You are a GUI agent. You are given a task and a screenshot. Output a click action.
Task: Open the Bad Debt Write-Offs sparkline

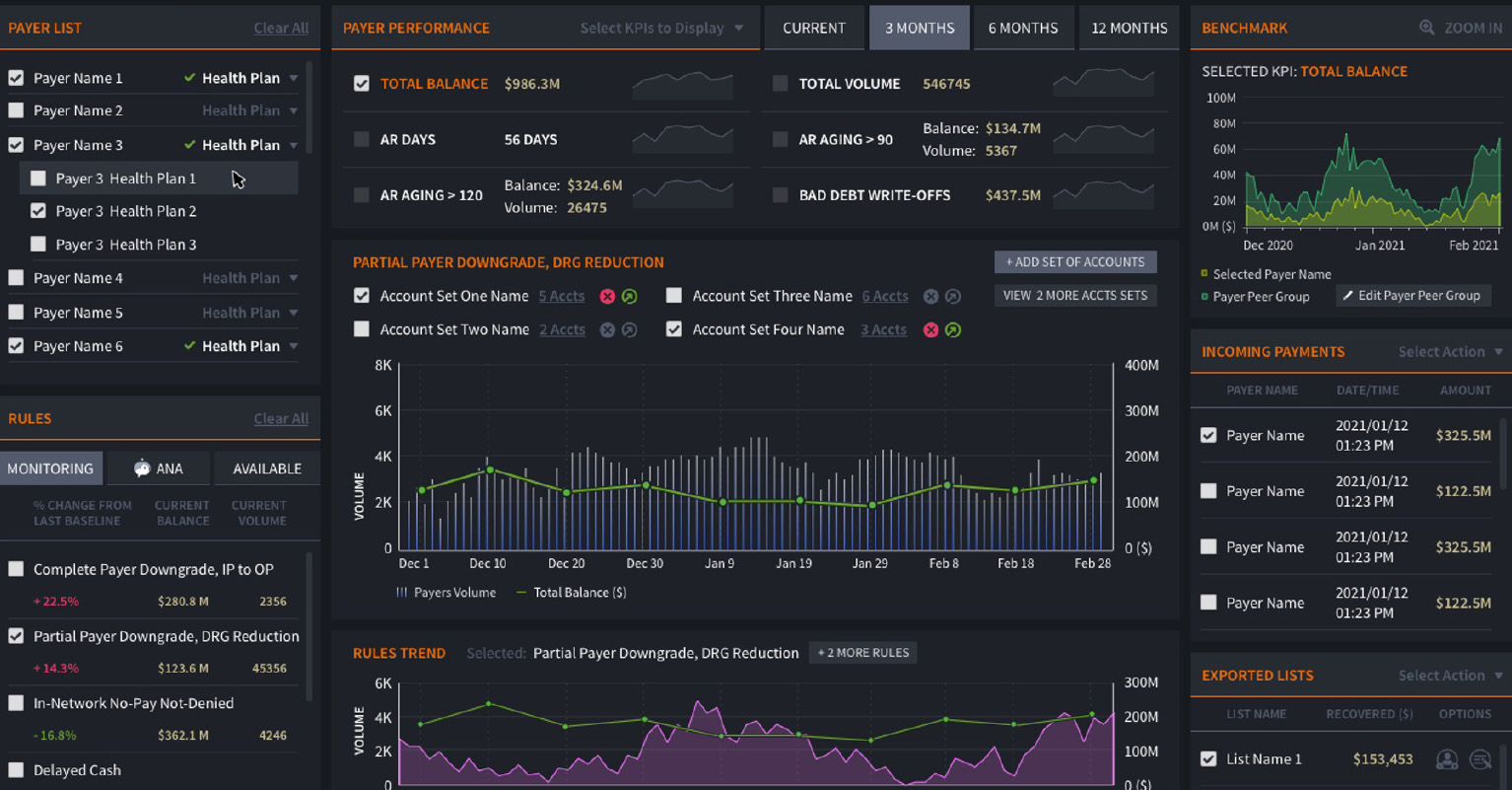tap(1104, 194)
